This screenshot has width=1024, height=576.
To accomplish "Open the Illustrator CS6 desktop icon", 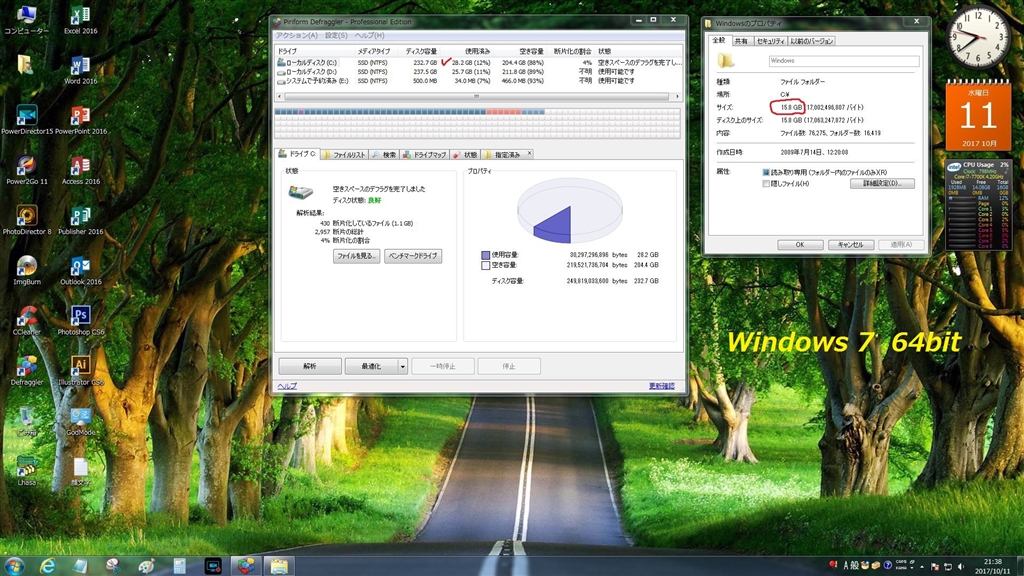I will (x=80, y=371).
